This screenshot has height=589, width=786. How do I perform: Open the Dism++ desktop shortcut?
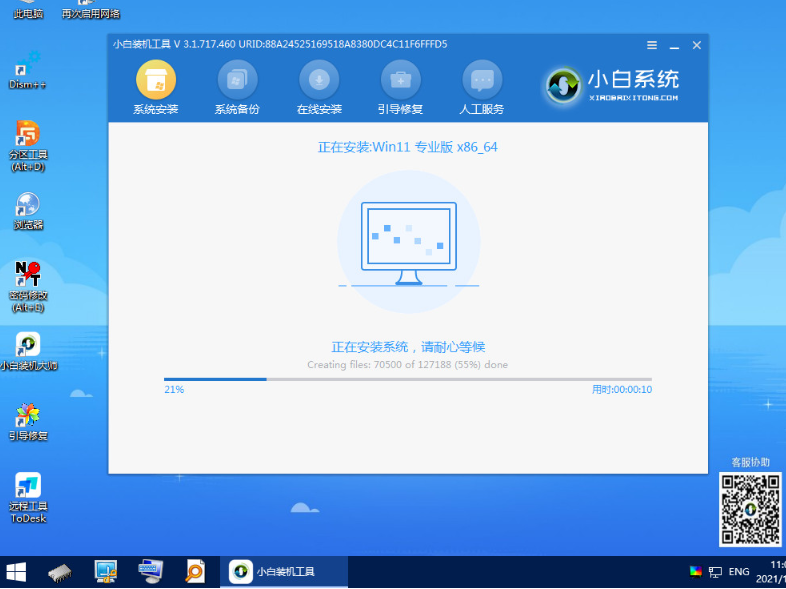pyautogui.click(x=27, y=71)
